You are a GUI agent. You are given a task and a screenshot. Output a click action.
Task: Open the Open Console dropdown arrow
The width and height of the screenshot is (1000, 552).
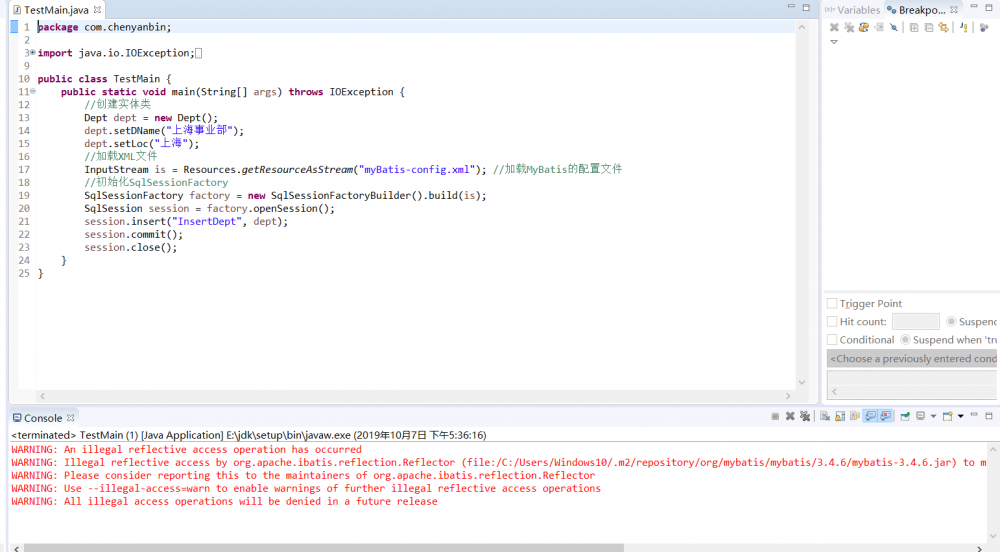tap(960, 416)
